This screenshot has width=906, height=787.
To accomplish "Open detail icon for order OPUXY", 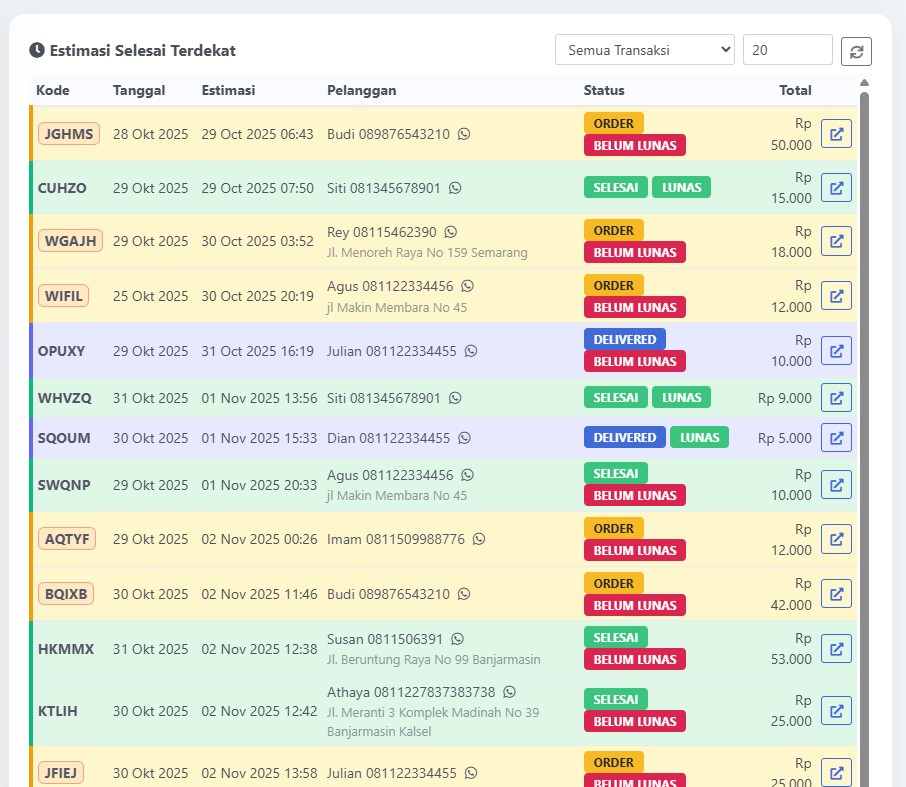I will (x=836, y=351).
